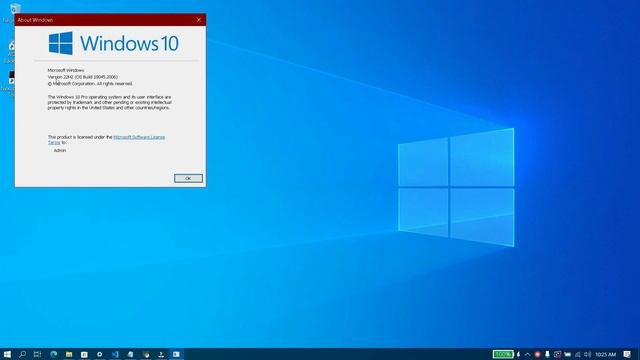Show hidden system tray icons
Screen dimensions: 640x360
pyautogui.click(x=527, y=354)
